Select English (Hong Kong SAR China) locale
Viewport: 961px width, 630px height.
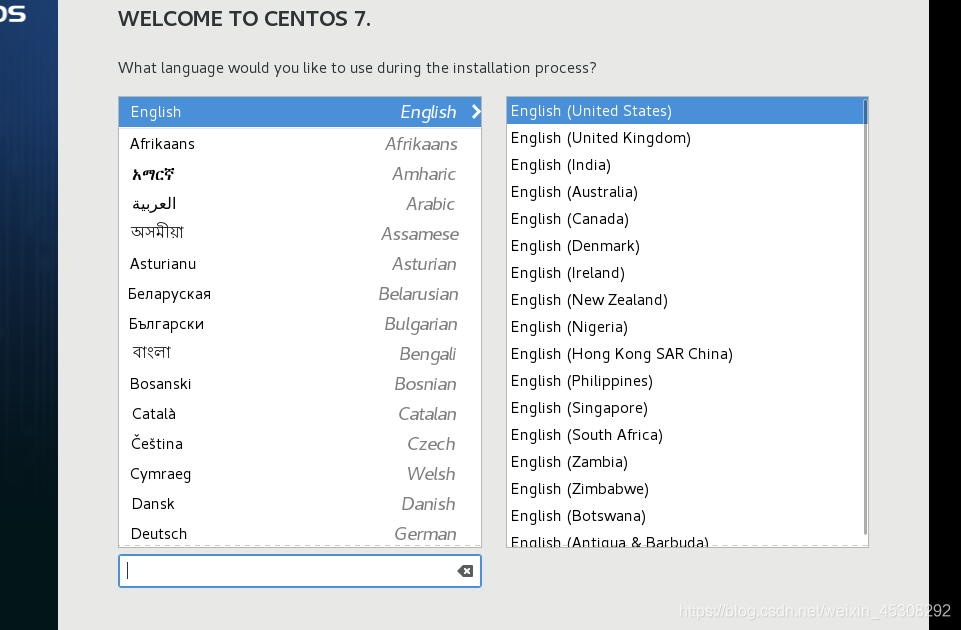pos(685,354)
